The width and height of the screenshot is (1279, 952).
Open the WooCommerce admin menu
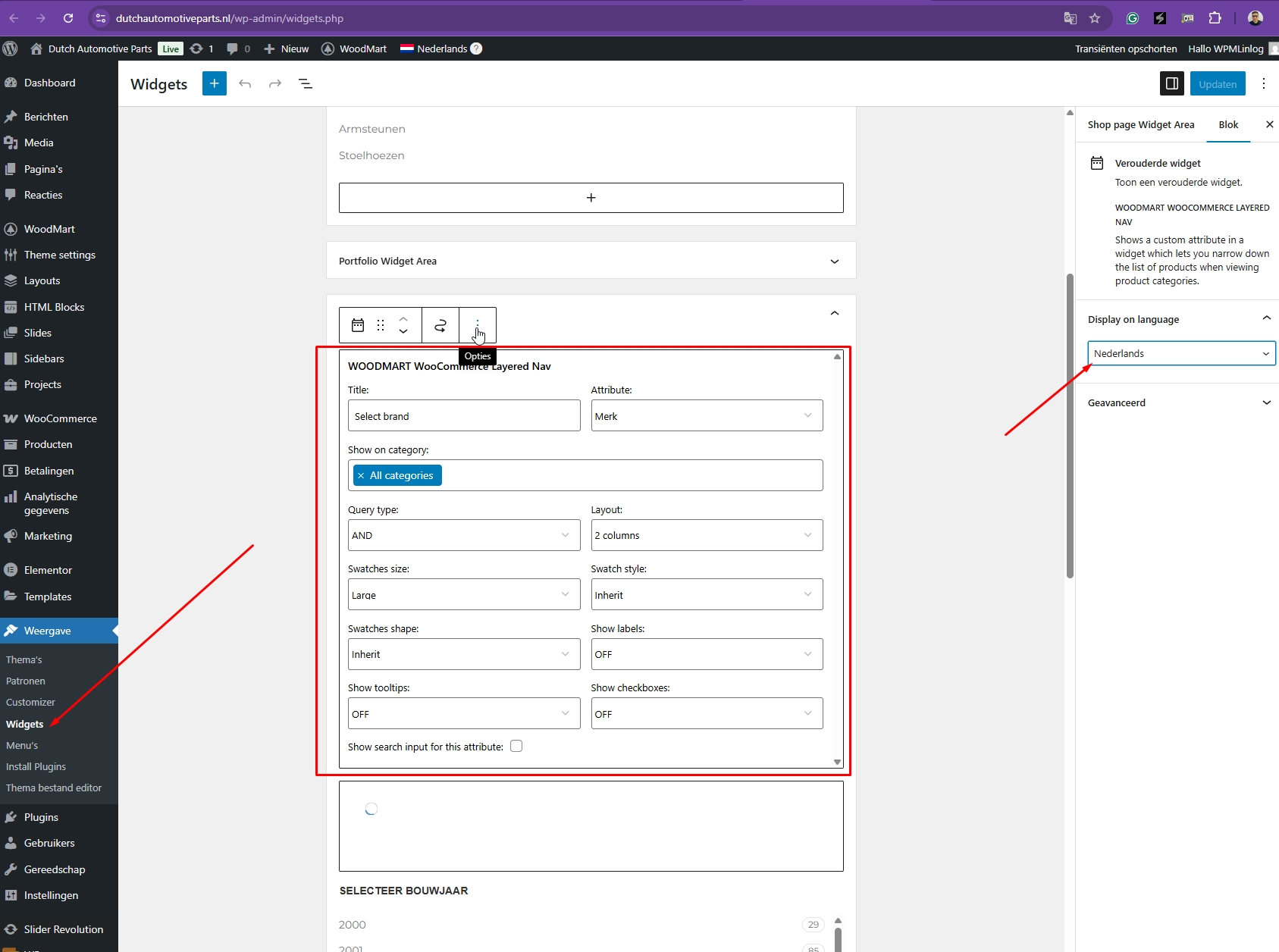tap(59, 418)
